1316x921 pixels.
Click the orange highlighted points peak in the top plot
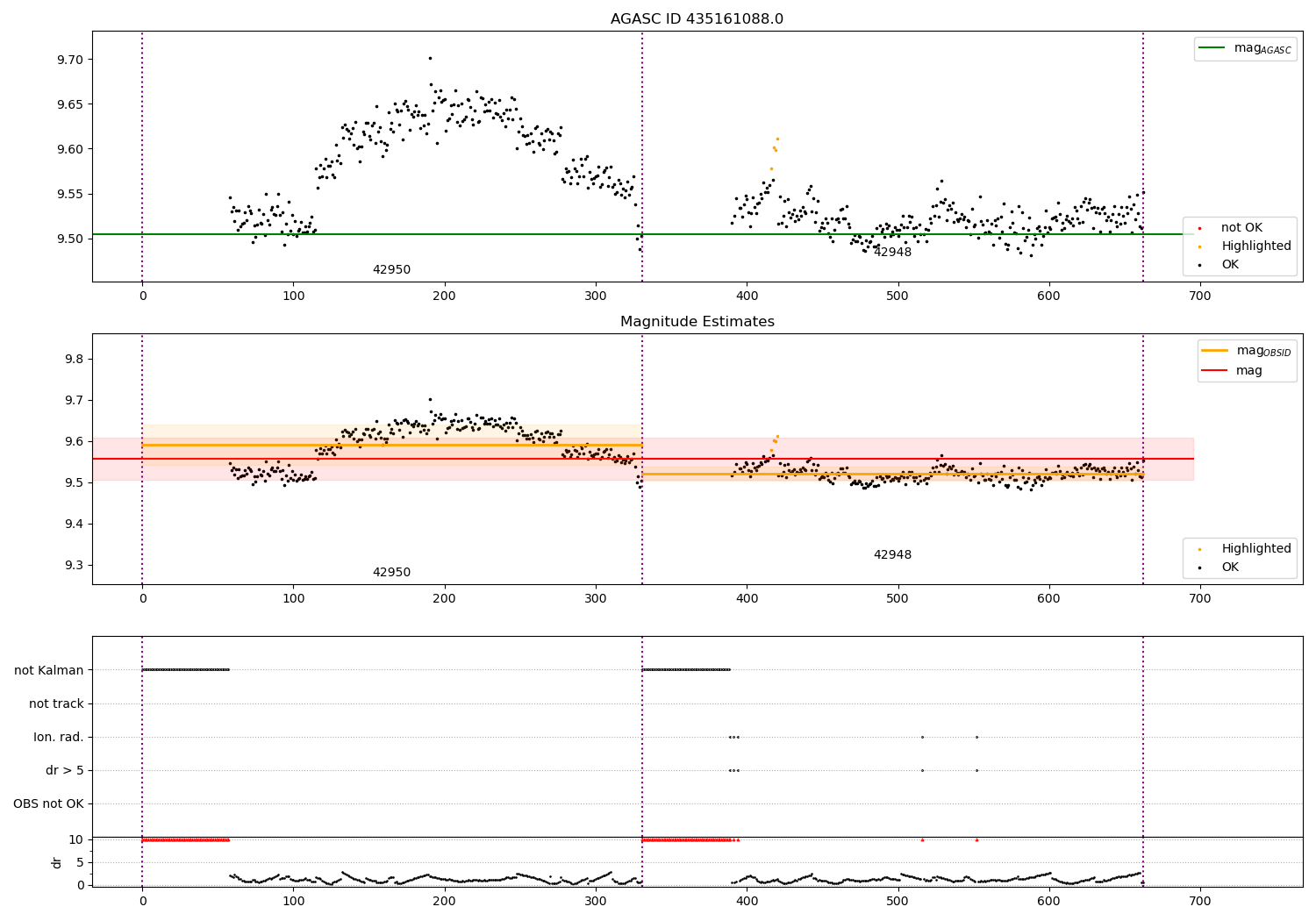(777, 139)
